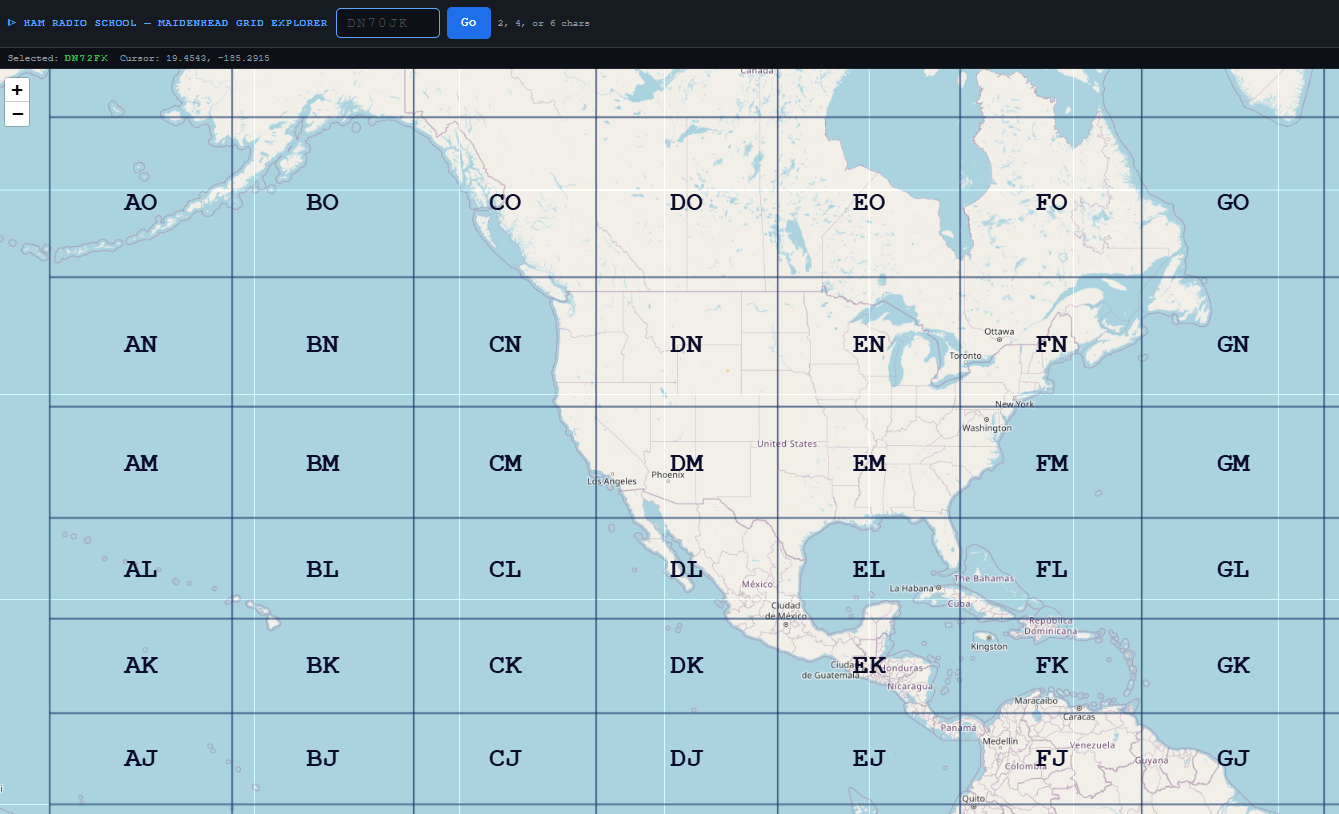Select grid field EK
The height and width of the screenshot is (814, 1339).
coord(869,666)
